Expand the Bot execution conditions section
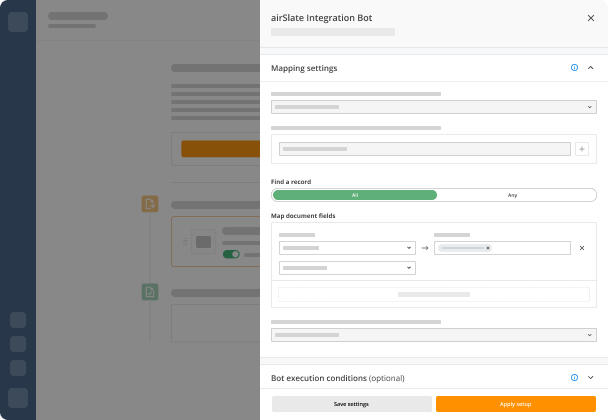Screen dimensions: 608x420 point(591,377)
